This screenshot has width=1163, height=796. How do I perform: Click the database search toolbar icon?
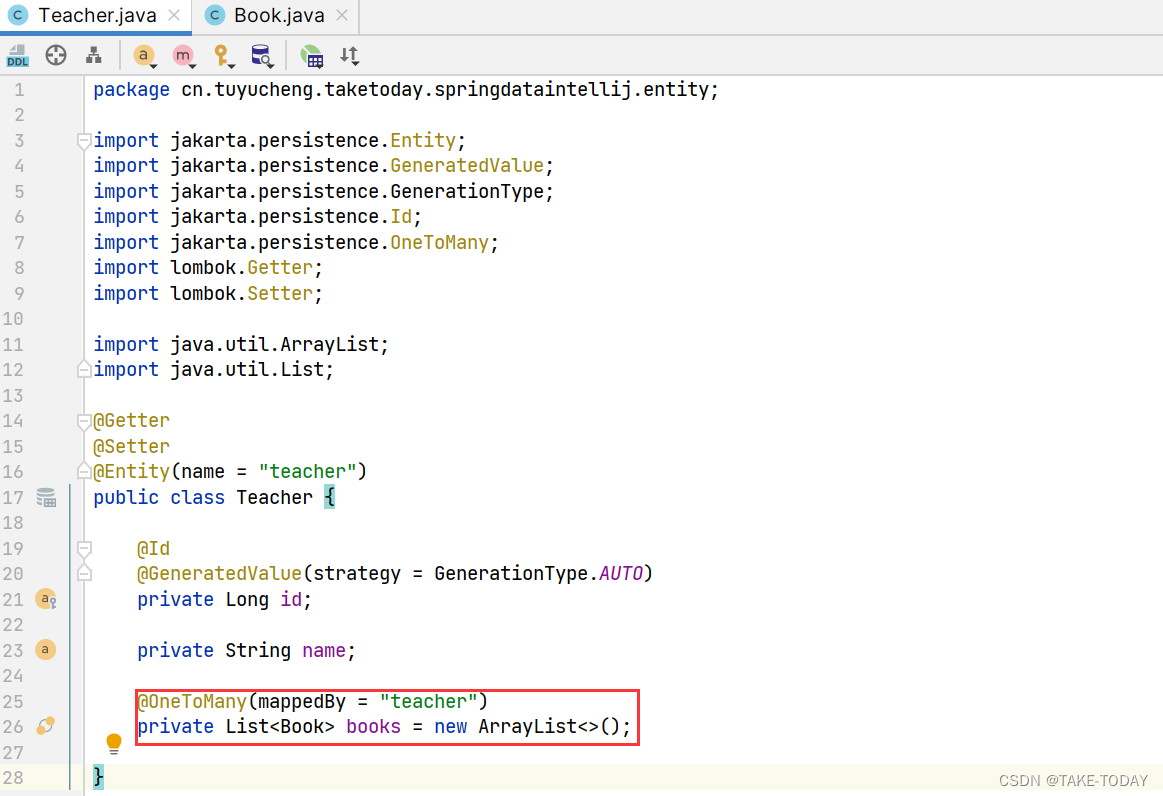coord(261,56)
